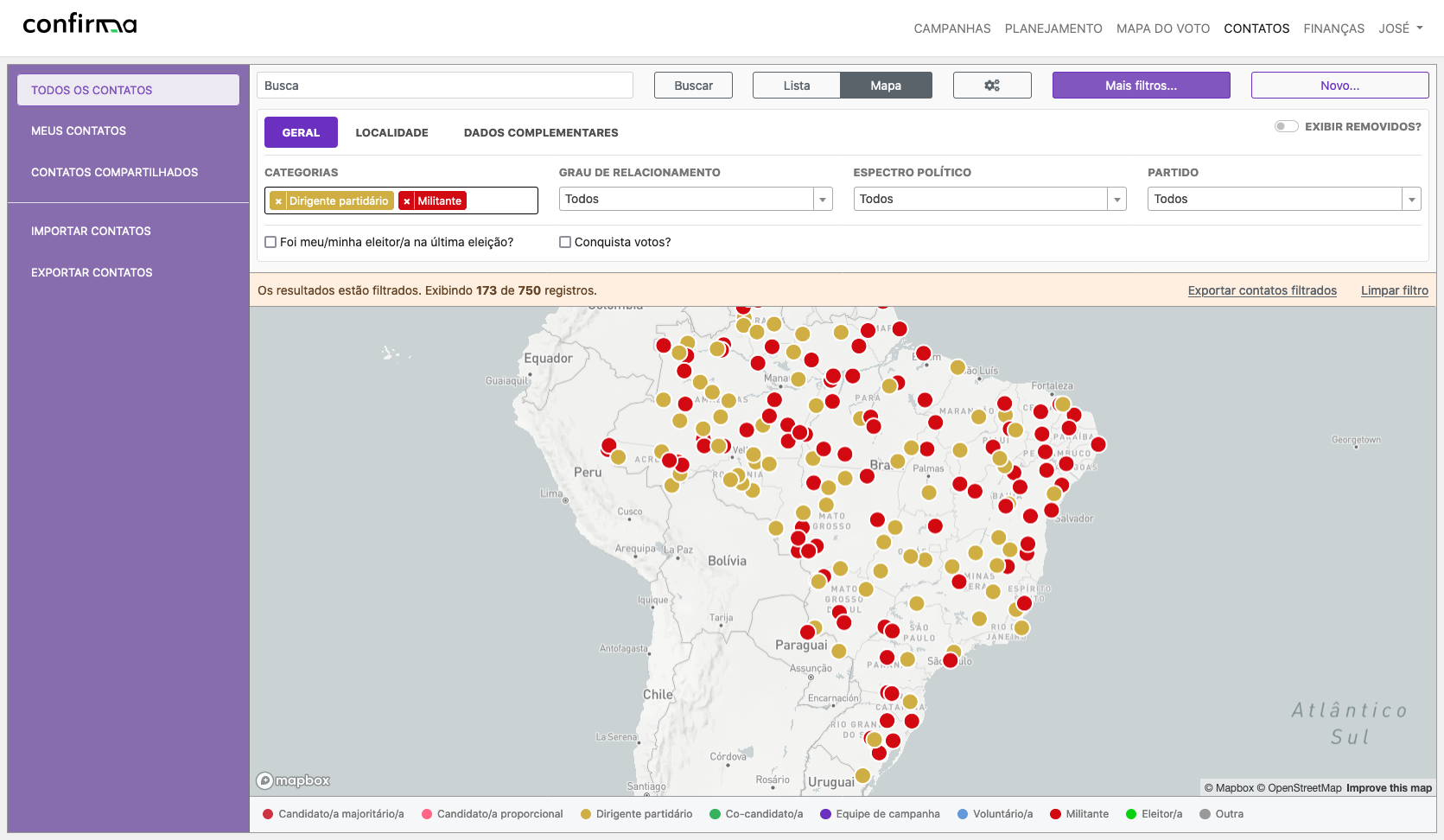Click the Eleitor/a green dot in the legend
This screenshot has width=1444, height=840.
coord(1130,813)
